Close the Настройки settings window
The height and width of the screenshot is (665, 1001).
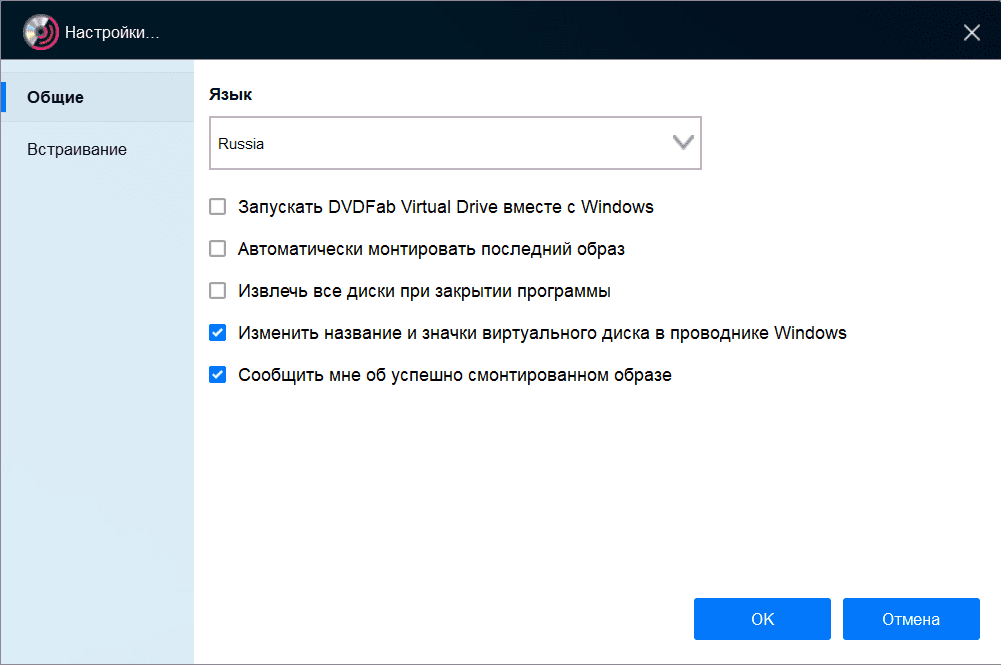972,33
